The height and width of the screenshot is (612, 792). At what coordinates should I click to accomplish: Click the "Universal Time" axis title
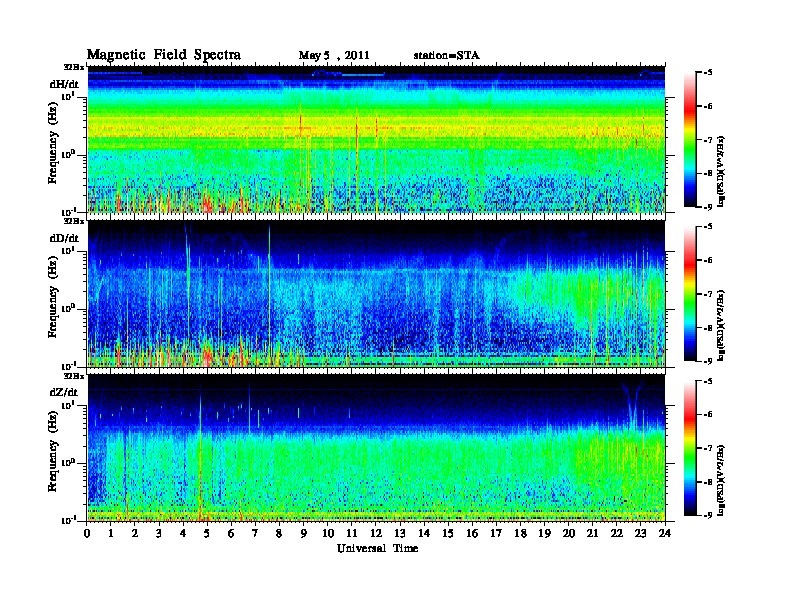coord(377,548)
